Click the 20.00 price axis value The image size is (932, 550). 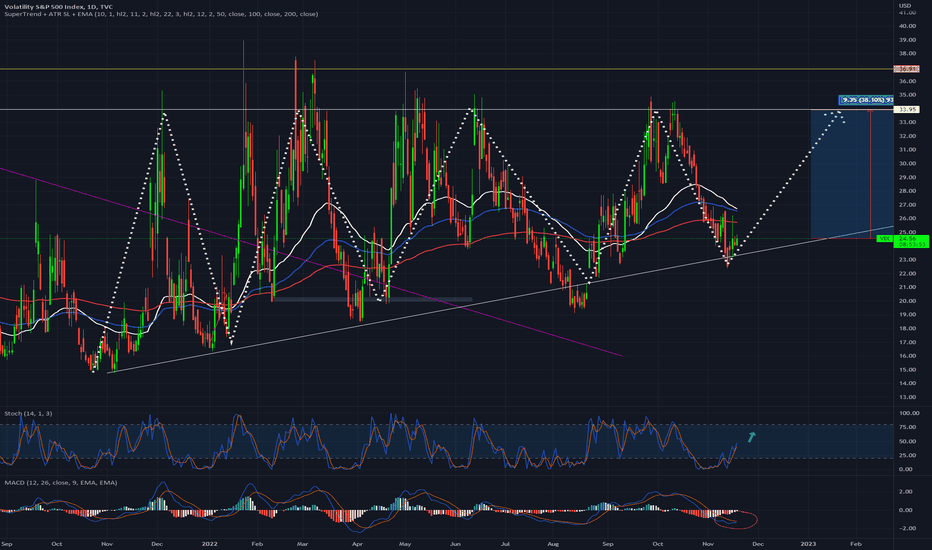click(x=907, y=301)
